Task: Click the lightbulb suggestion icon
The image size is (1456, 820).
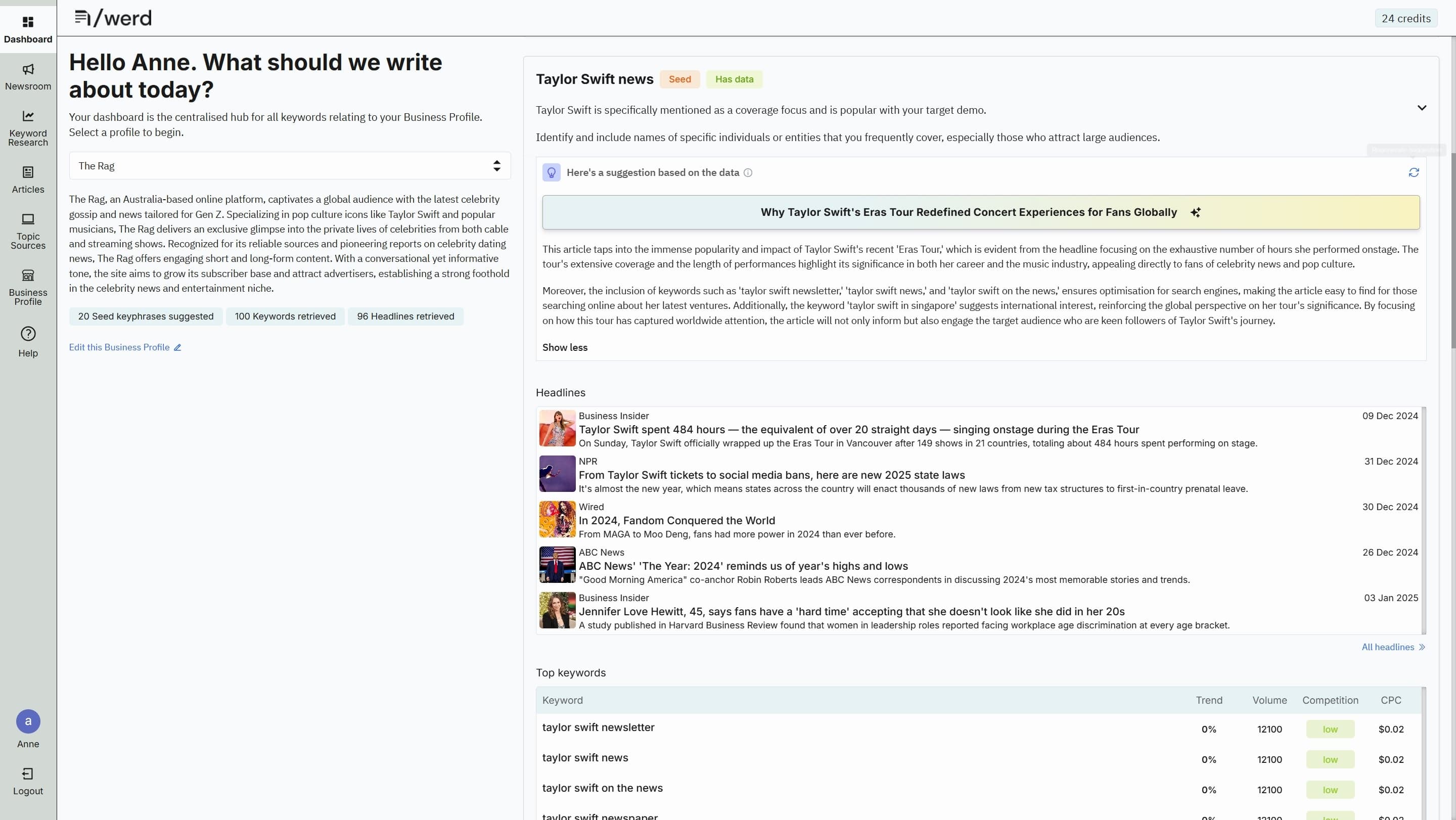Action: [x=551, y=172]
